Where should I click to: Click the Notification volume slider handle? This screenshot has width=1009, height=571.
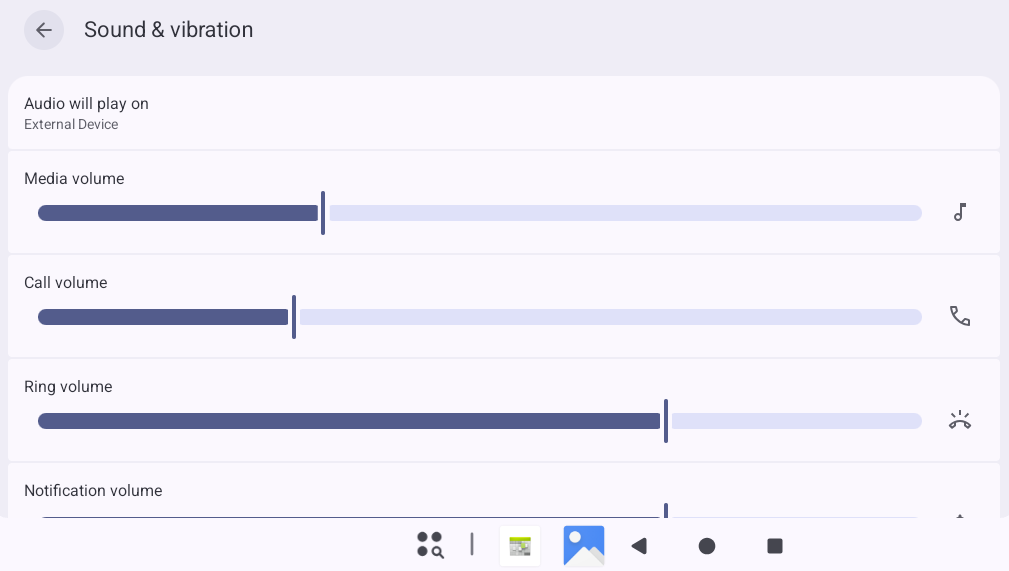point(666,510)
